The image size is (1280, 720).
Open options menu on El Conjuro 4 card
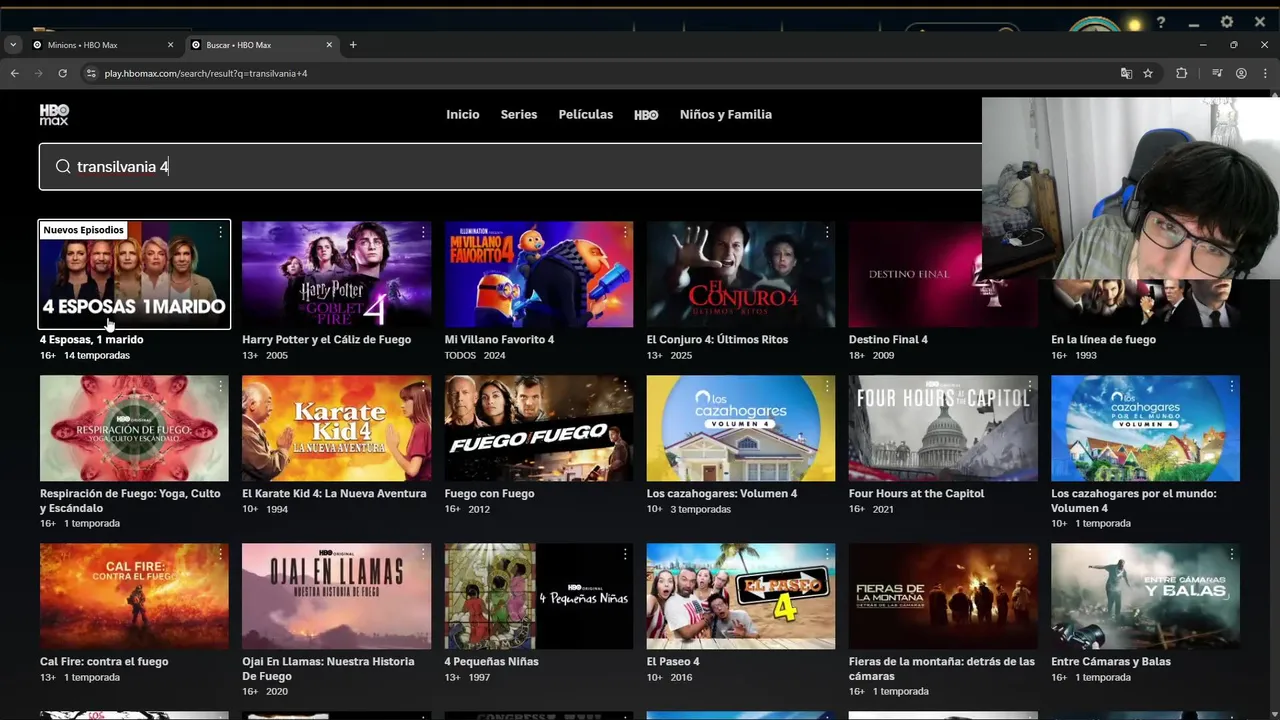tap(828, 232)
